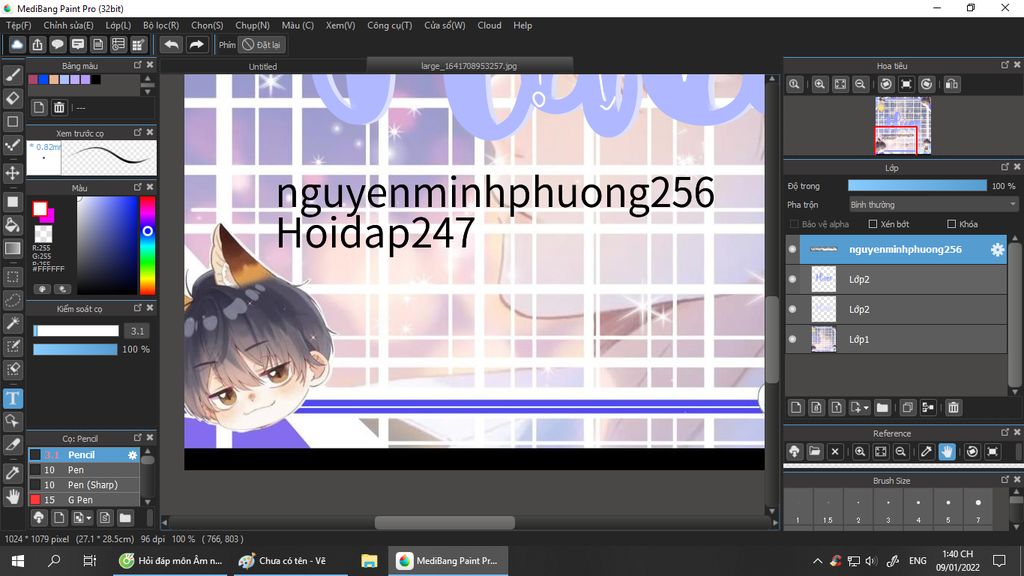Delete the selected layer with trash icon
Screen dimensions: 1024x576
pyautogui.click(x=953, y=408)
